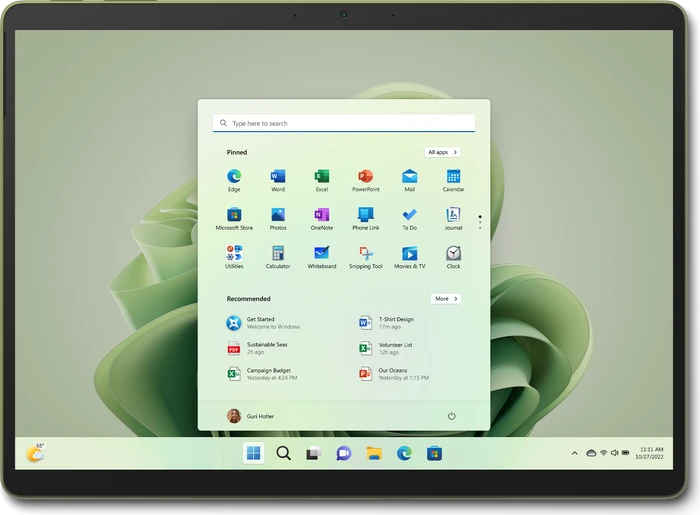
Task: Click the Type here to search box
Action: tap(344, 123)
